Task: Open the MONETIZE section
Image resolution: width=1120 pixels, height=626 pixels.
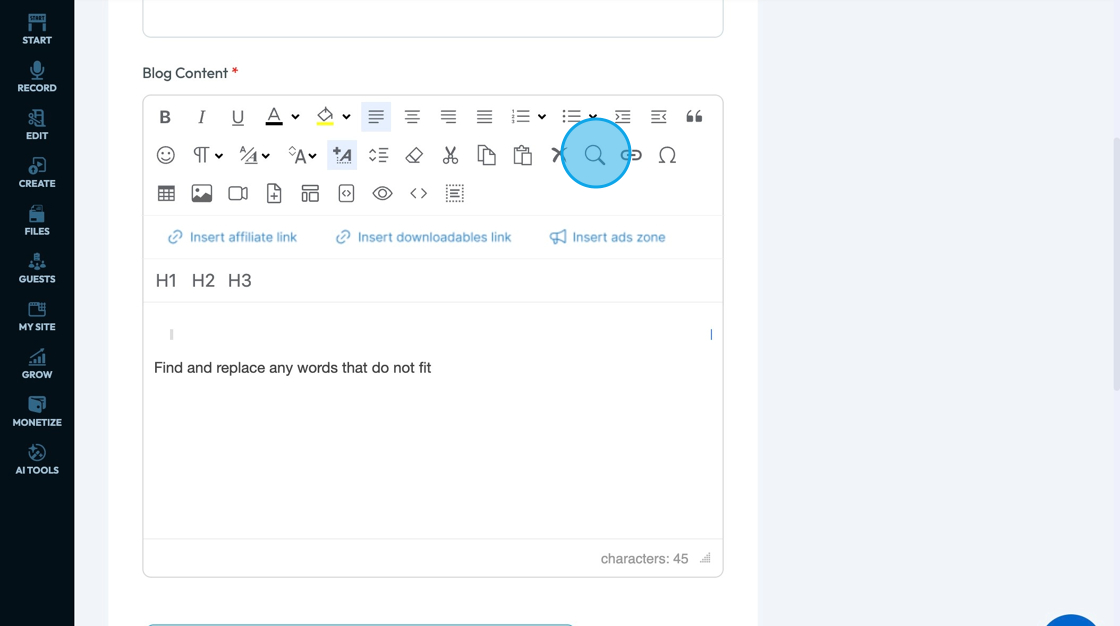Action: point(37,412)
